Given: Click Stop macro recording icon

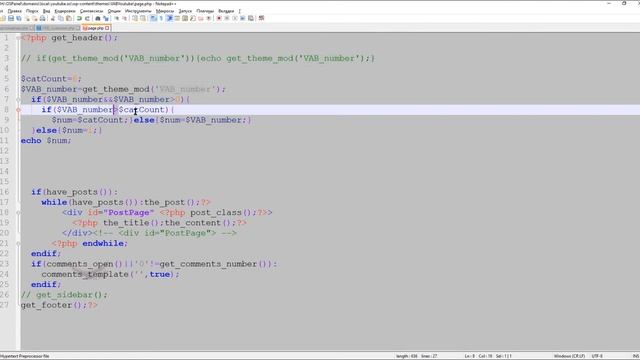Looking at the screenshot, I should tap(227, 18).
